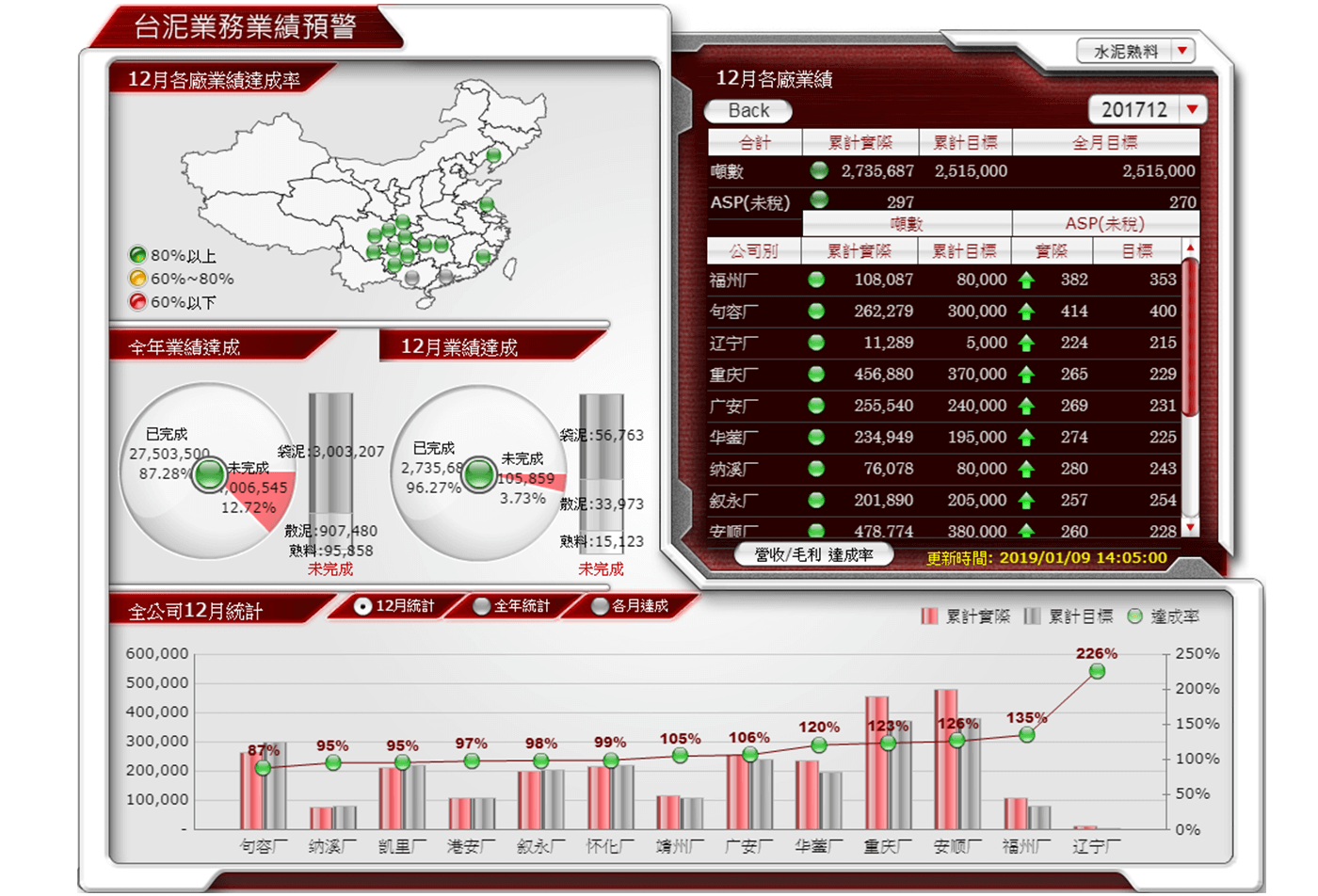Image resolution: width=1318 pixels, height=896 pixels.
Task: Select the 各月達成 radio button
Action: coord(600,607)
